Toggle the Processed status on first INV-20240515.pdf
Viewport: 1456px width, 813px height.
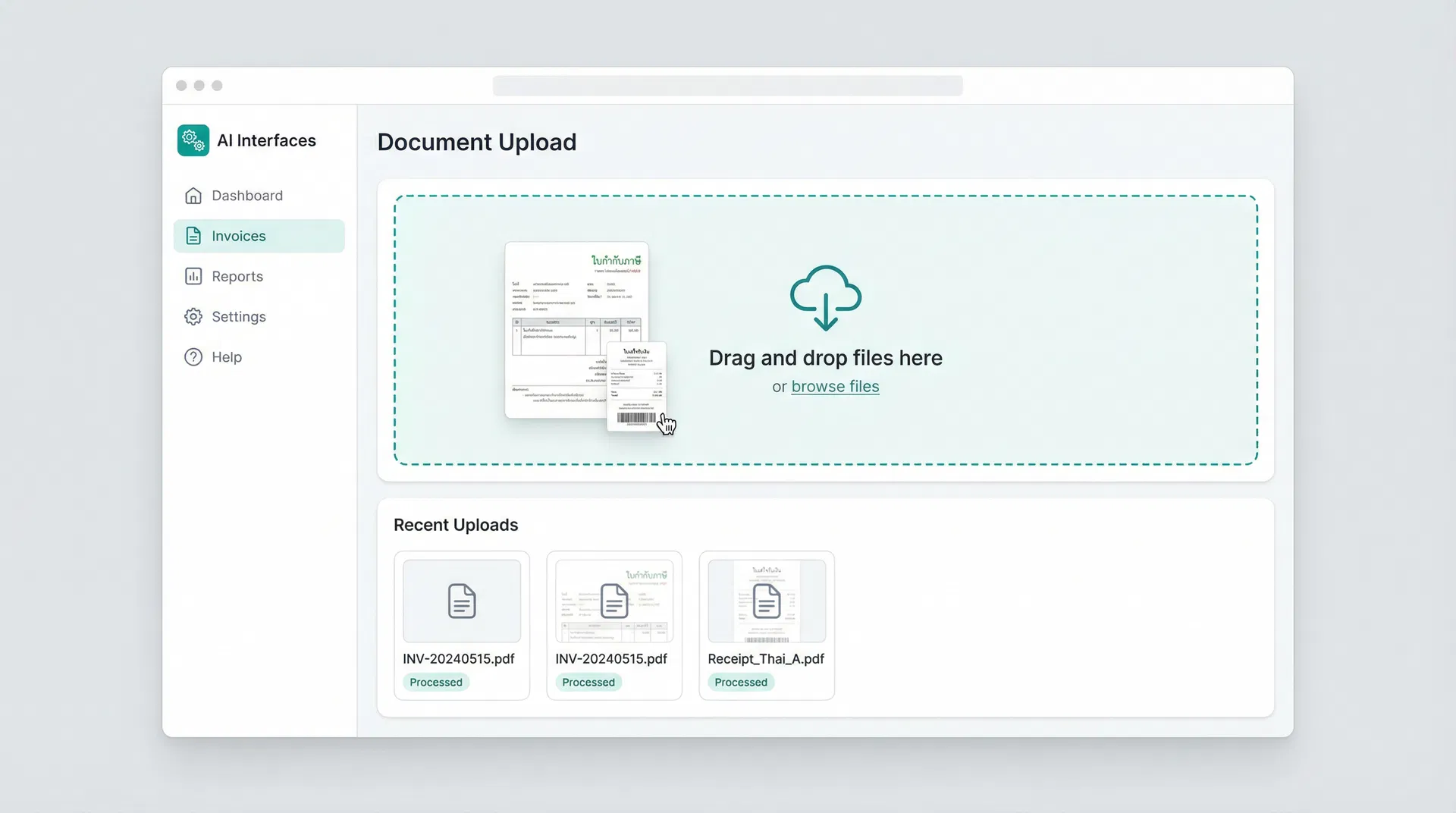click(x=436, y=682)
